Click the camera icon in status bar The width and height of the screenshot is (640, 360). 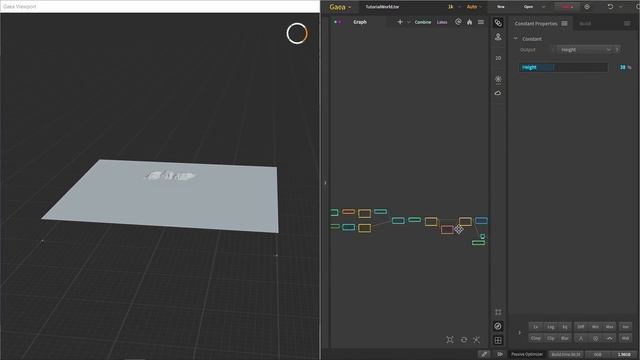500,354
